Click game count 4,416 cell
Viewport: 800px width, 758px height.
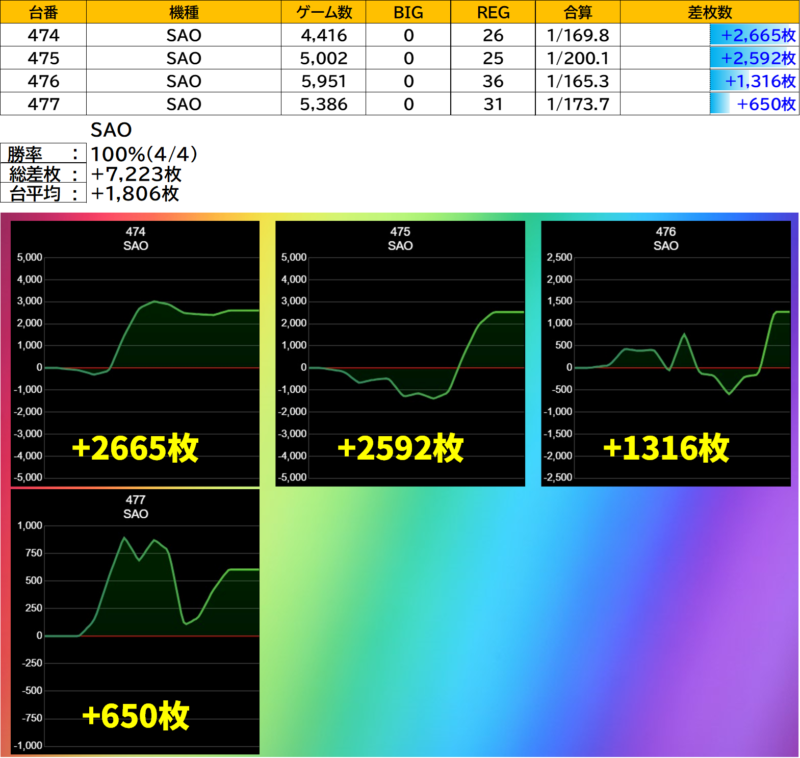click(323, 35)
